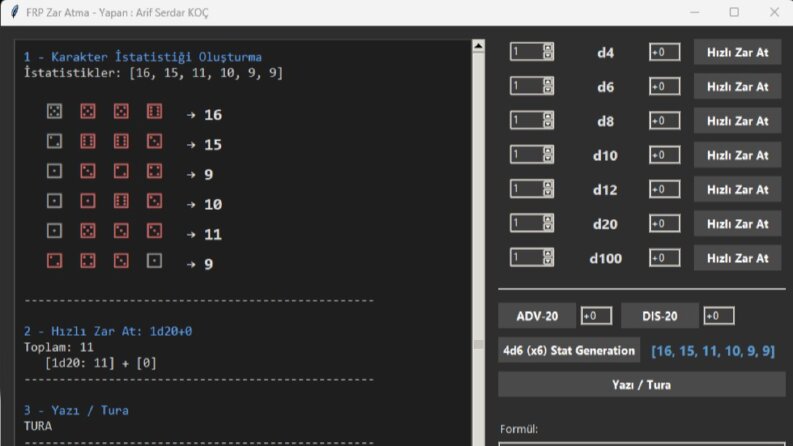This screenshot has width=793, height=446.
Task: Decrease d6 dice count with down arrow
Action: coord(548,90)
